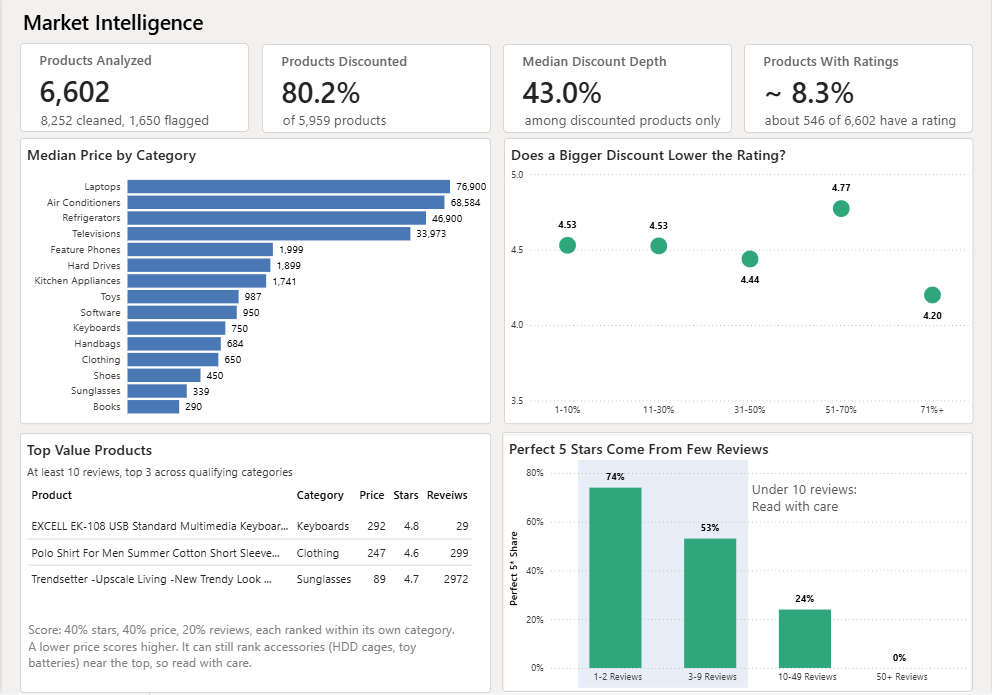Click the Keyboards category cell in table
992x695 pixels.
click(323, 526)
